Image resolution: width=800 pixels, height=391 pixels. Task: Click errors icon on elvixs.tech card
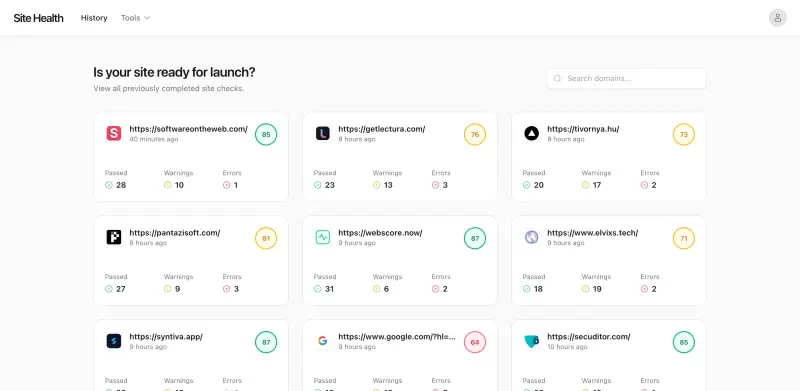point(644,289)
